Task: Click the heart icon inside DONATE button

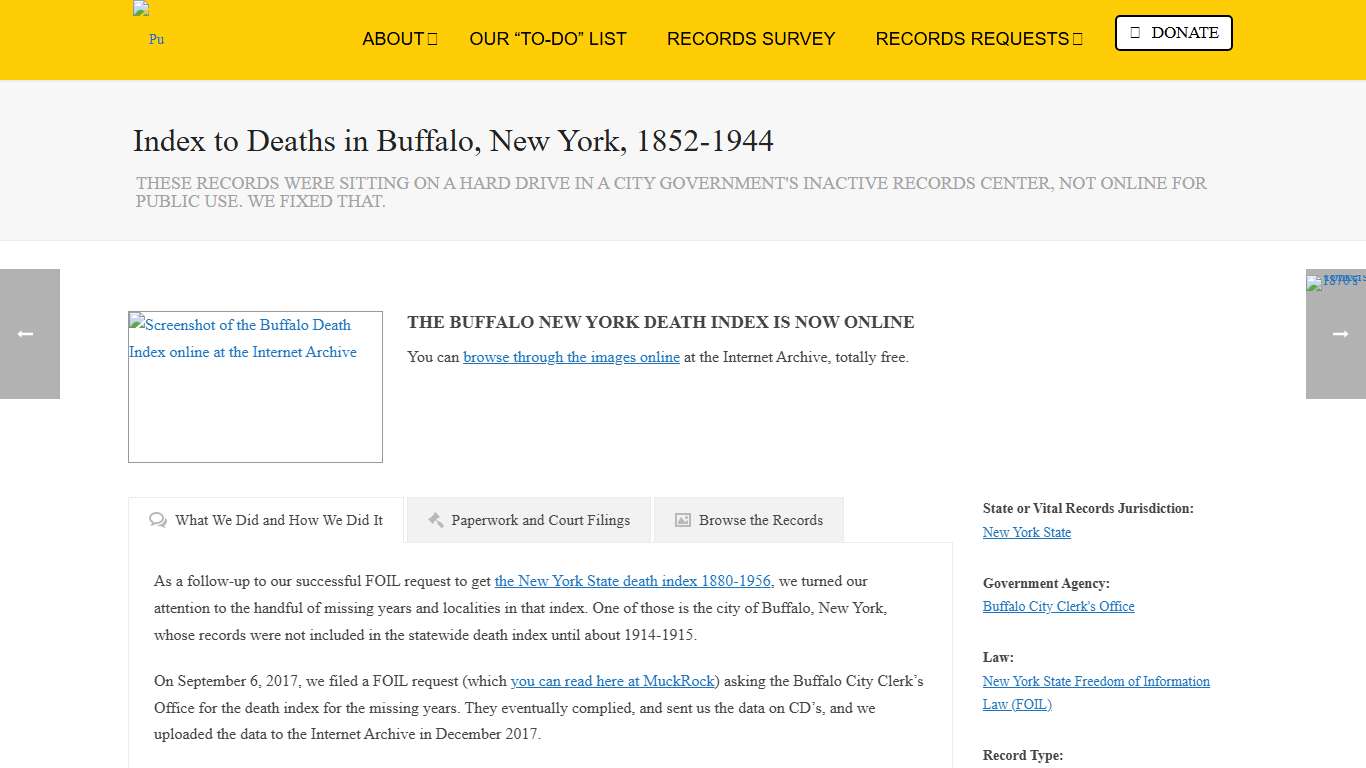Action: 1136,33
